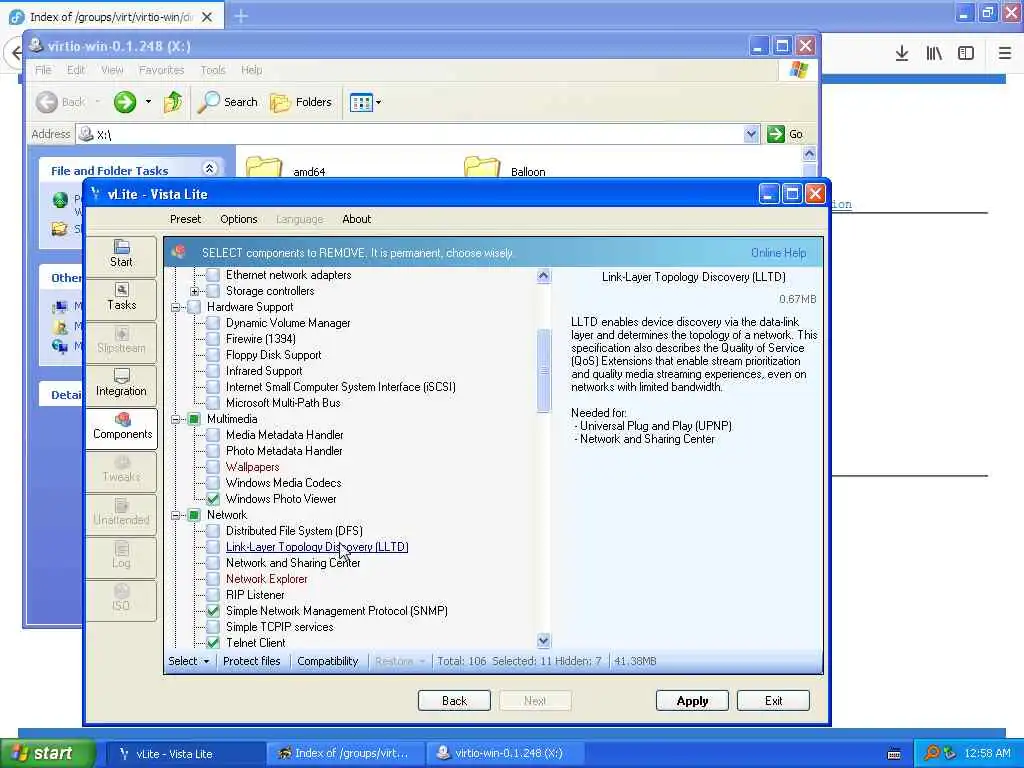Click the search tray icon in taskbar
The width and height of the screenshot is (1024, 768).
(931, 753)
